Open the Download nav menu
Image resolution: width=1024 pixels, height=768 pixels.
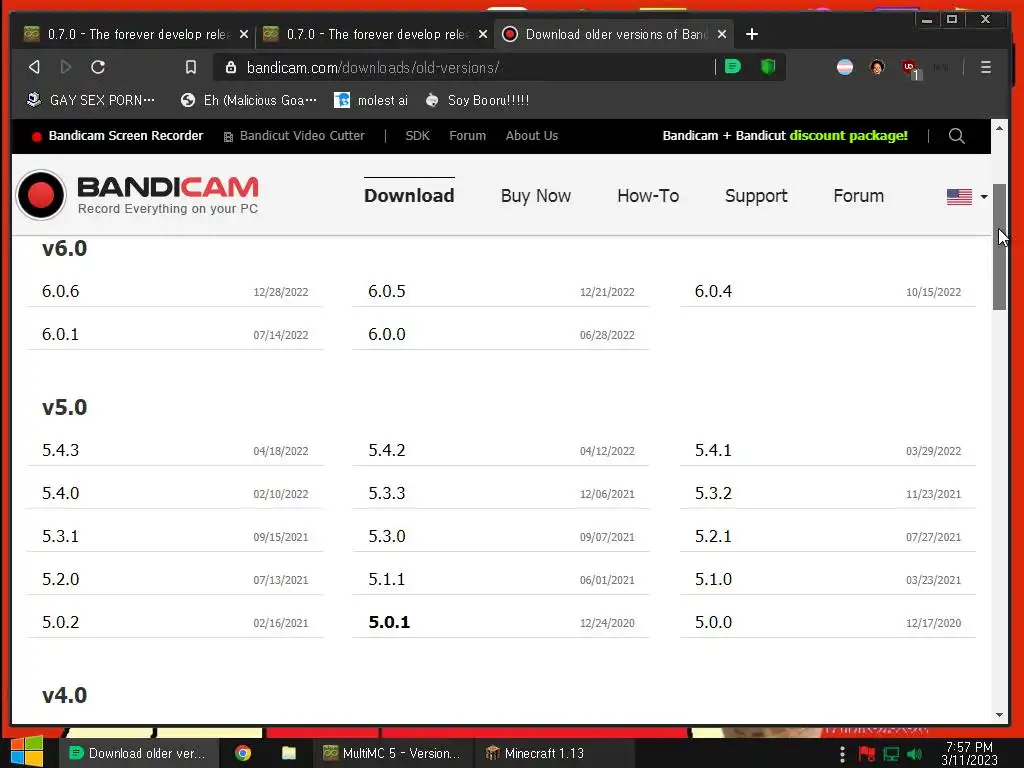(409, 195)
